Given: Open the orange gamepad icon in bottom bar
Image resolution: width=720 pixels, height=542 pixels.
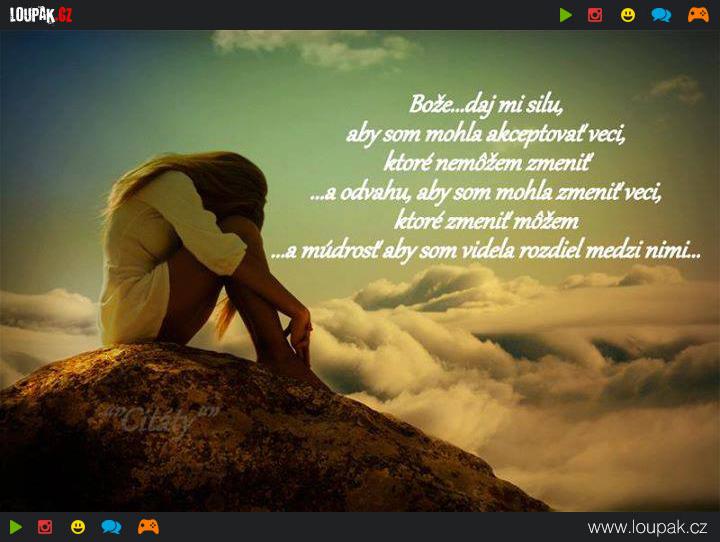Looking at the screenshot, I should pos(148,526).
